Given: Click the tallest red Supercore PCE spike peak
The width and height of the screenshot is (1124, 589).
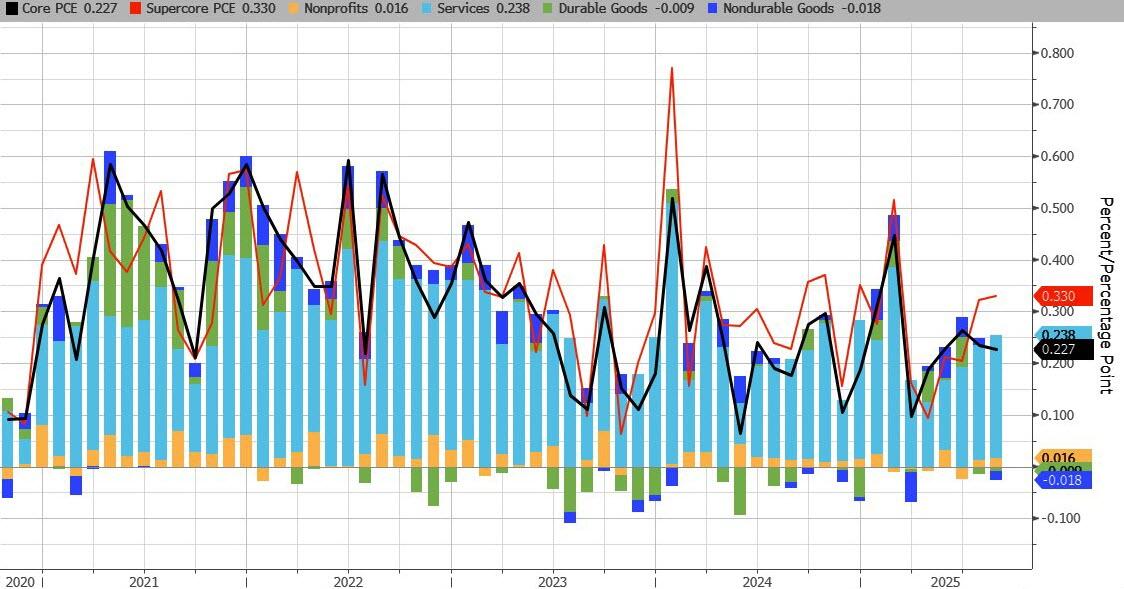Looking at the screenshot, I should (671, 68).
